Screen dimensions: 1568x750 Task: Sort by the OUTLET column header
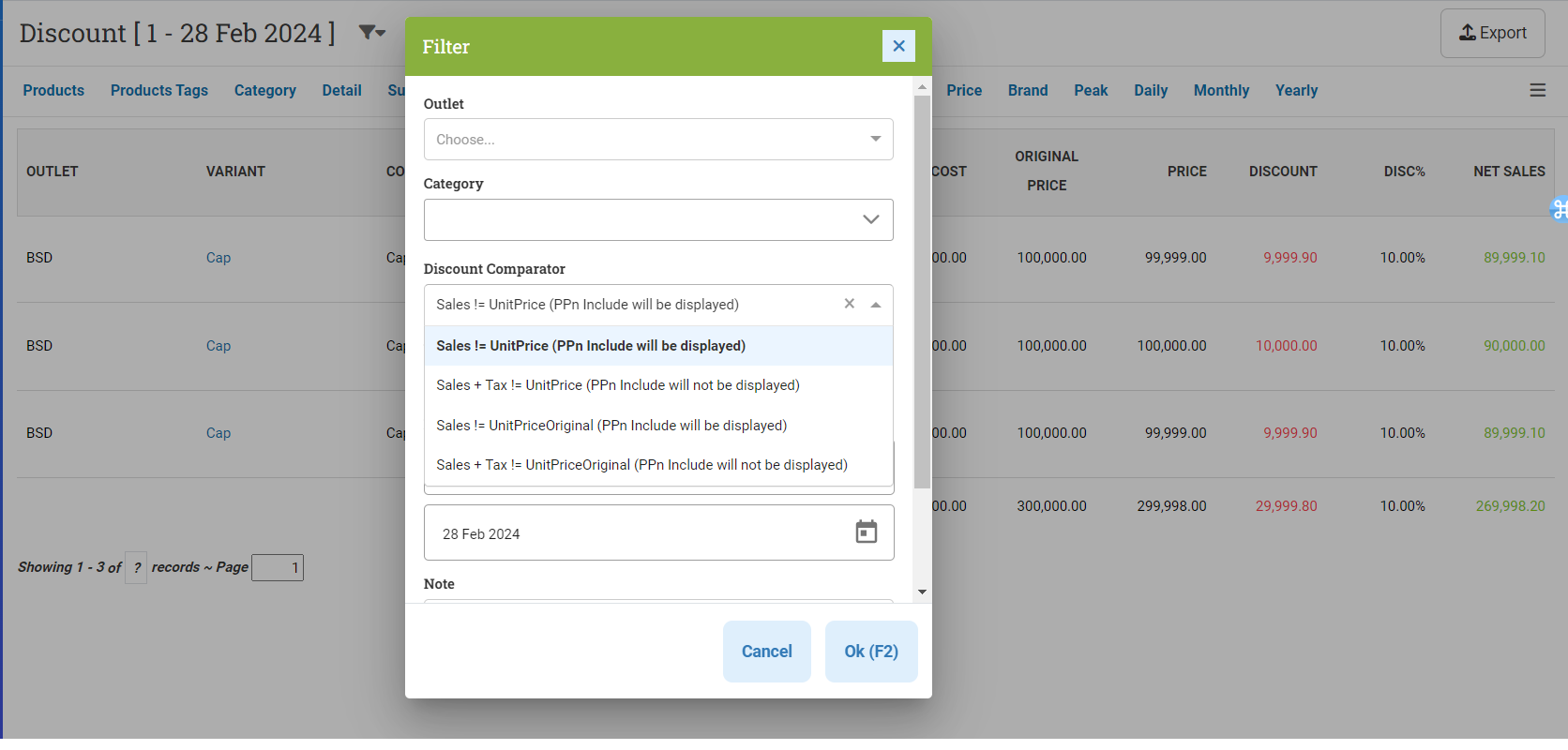click(53, 172)
